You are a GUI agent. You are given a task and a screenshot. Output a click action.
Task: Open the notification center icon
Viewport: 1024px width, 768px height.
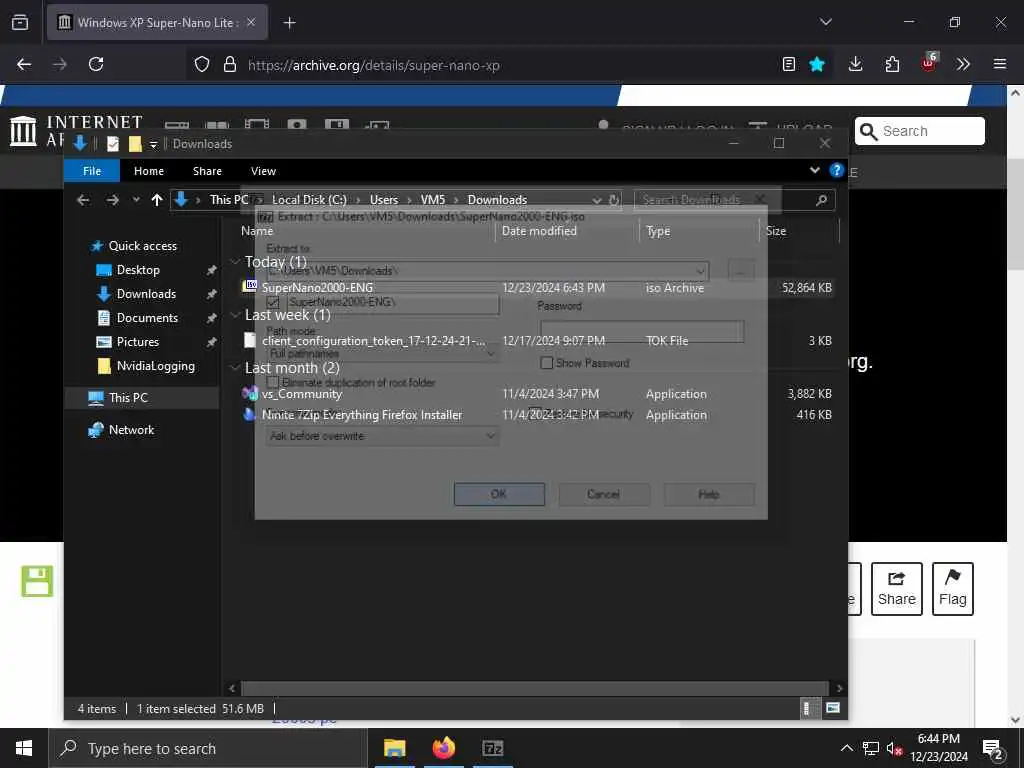[x=992, y=749]
